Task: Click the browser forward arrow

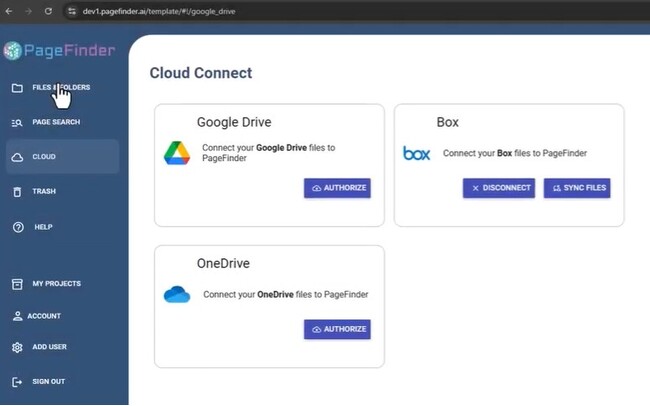Action: [29, 11]
